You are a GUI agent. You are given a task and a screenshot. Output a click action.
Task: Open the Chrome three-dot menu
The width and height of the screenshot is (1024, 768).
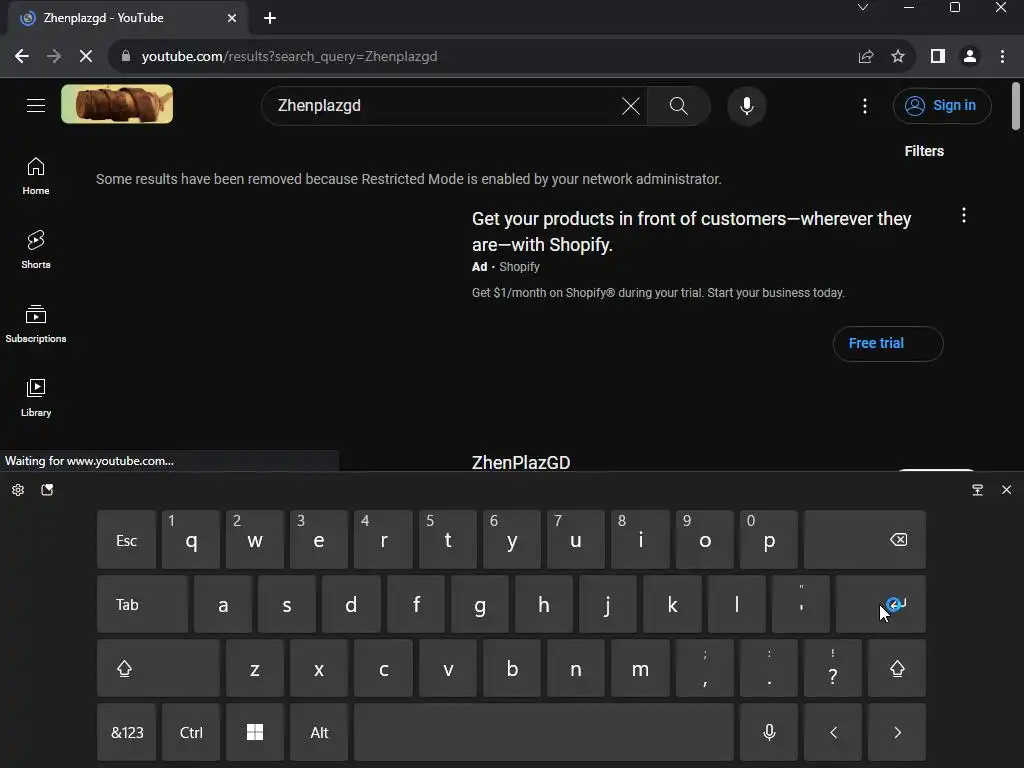tap(1002, 56)
